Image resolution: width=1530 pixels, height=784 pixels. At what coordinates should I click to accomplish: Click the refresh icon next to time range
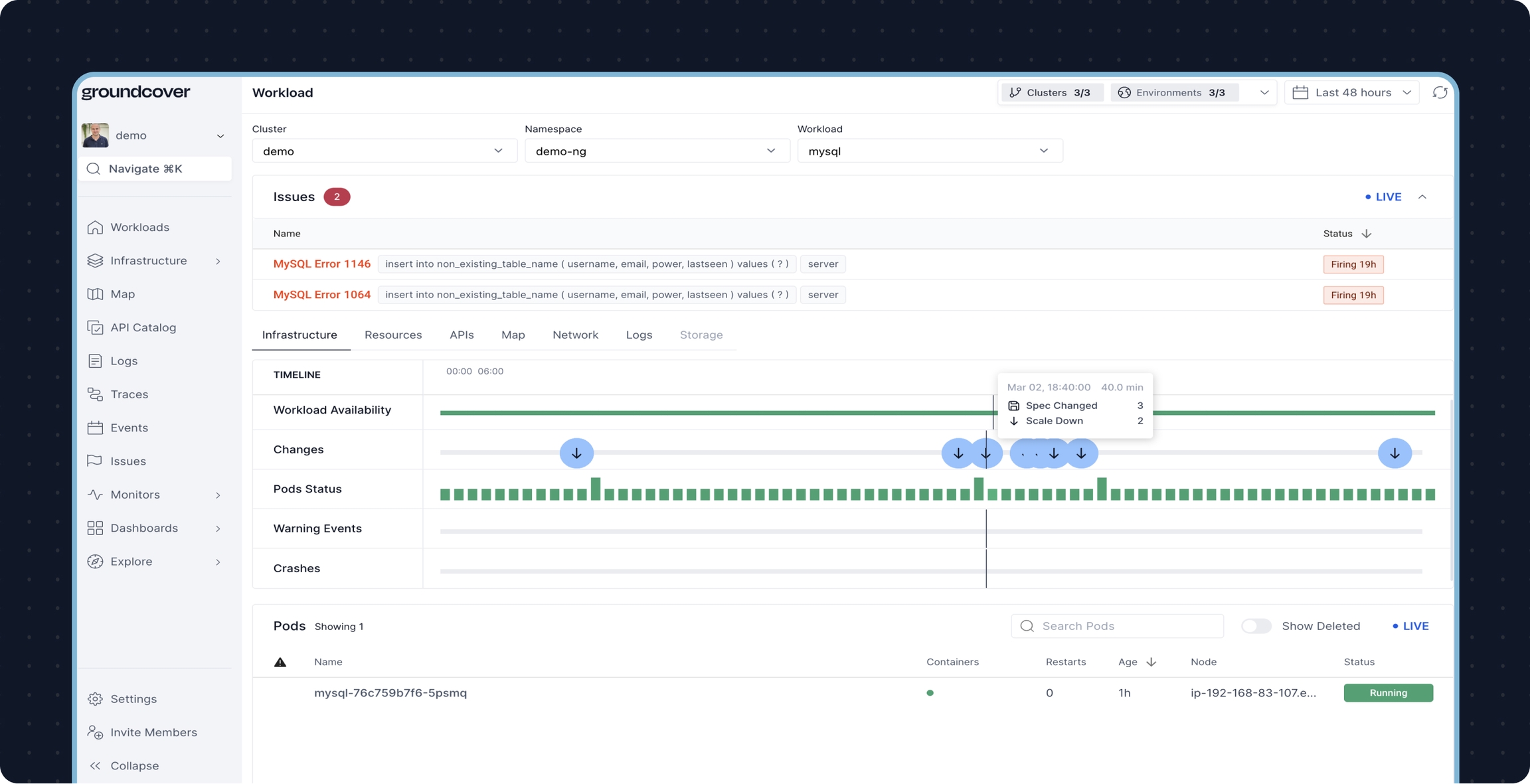1440,92
